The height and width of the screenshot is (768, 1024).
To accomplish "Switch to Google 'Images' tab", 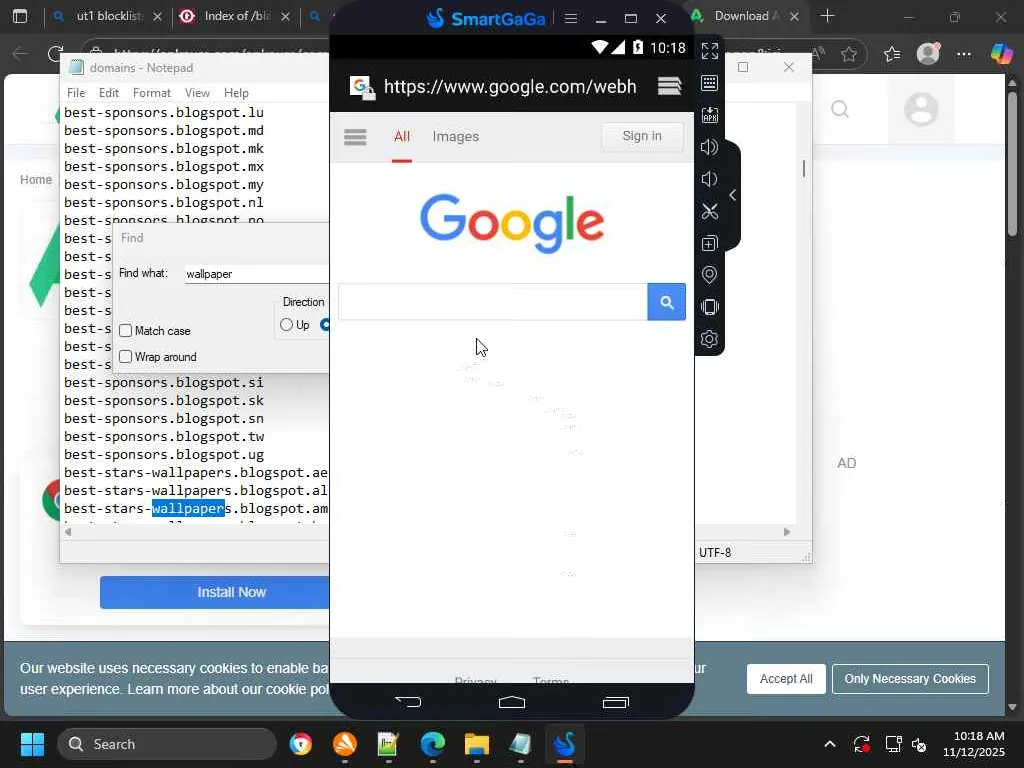I will pos(456,136).
